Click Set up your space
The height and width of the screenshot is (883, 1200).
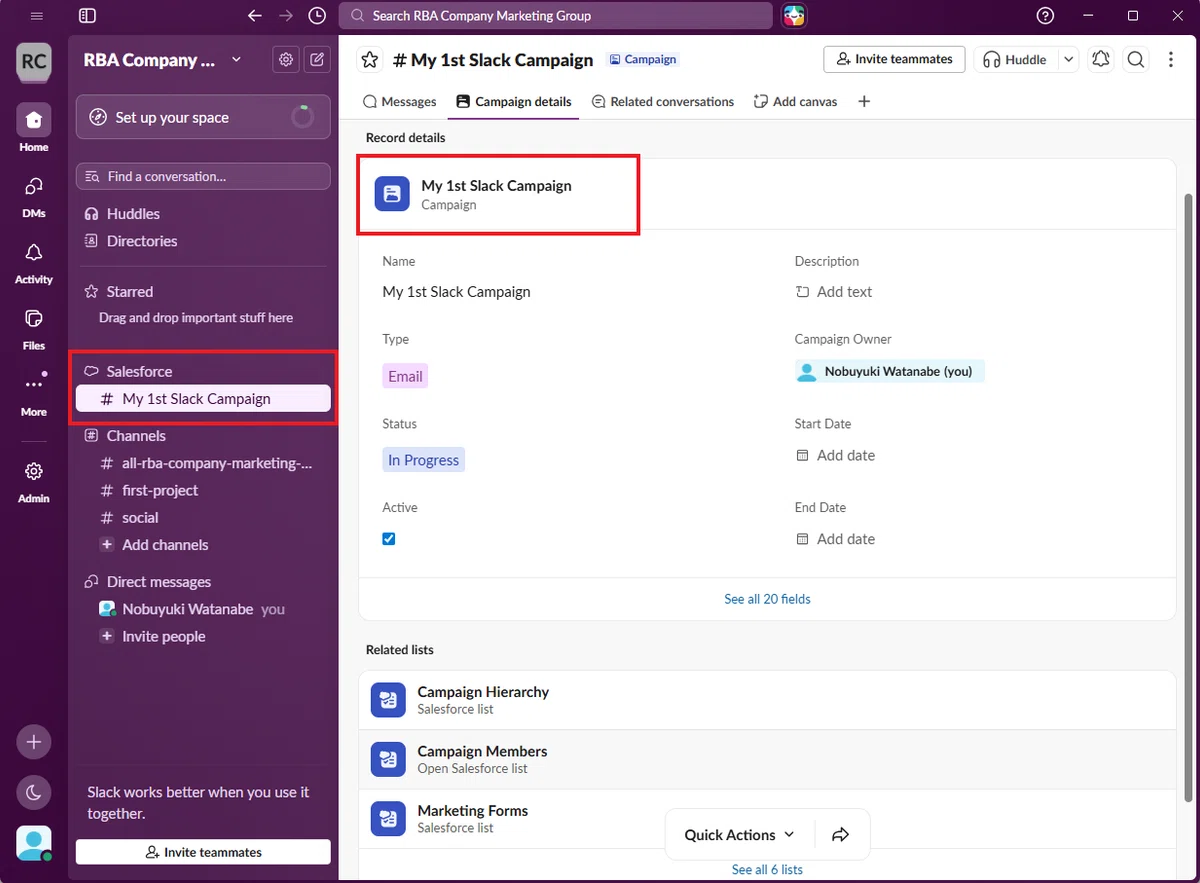point(203,117)
